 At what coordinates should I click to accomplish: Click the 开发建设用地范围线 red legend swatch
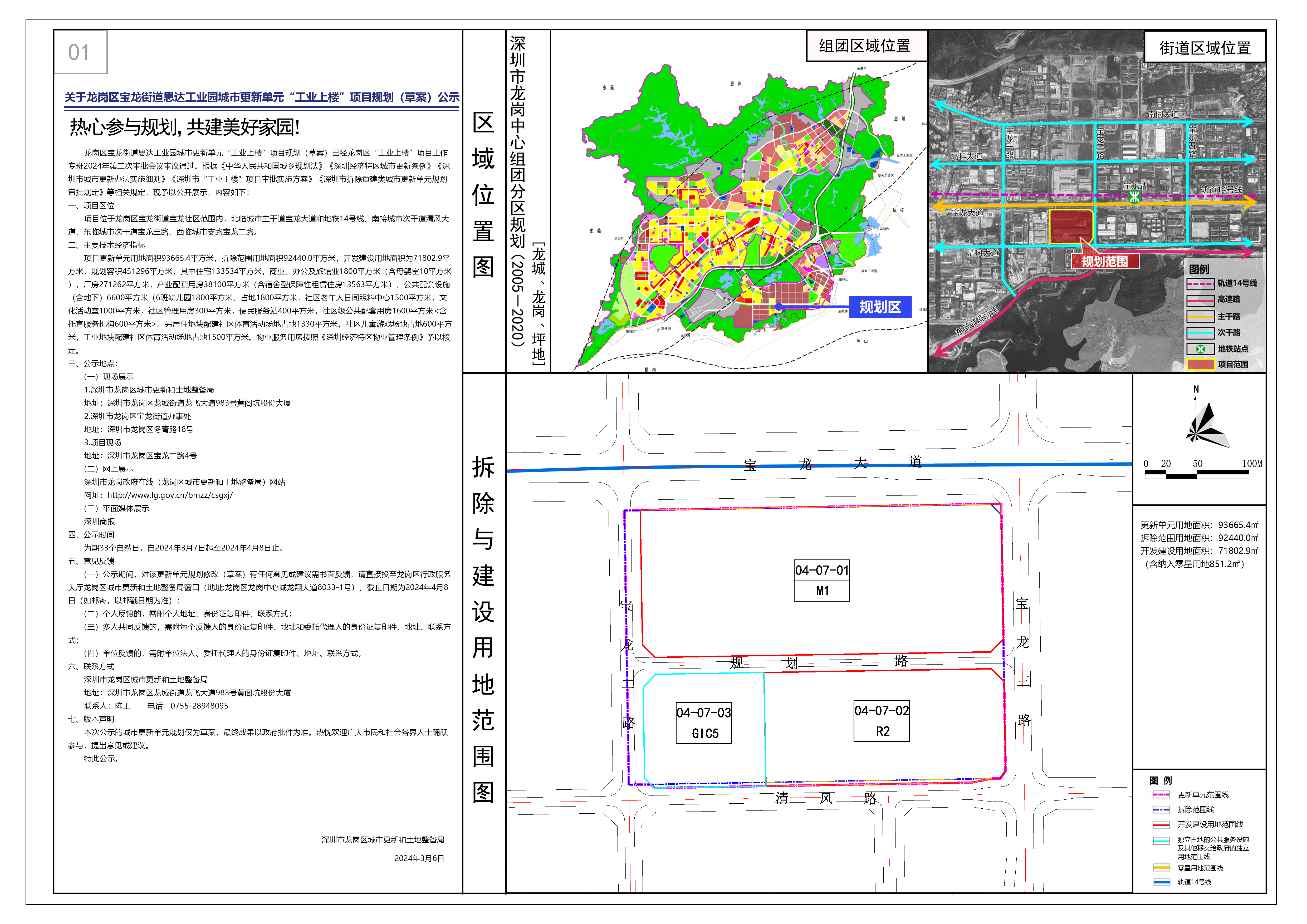pyautogui.click(x=1161, y=824)
